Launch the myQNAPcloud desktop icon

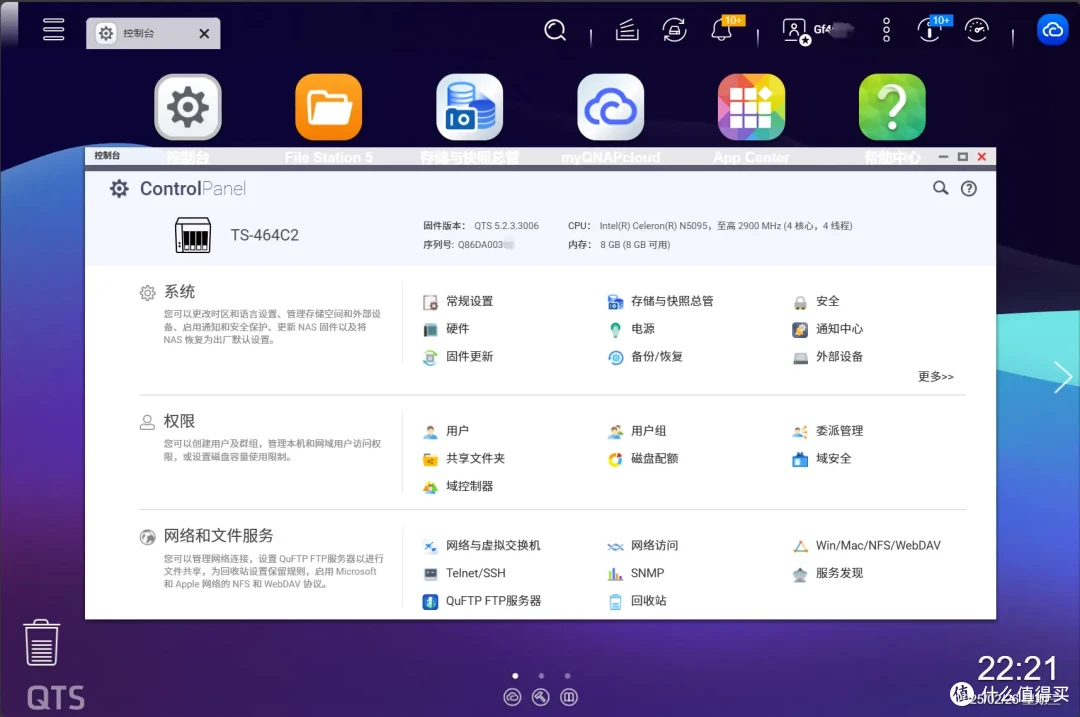610,107
